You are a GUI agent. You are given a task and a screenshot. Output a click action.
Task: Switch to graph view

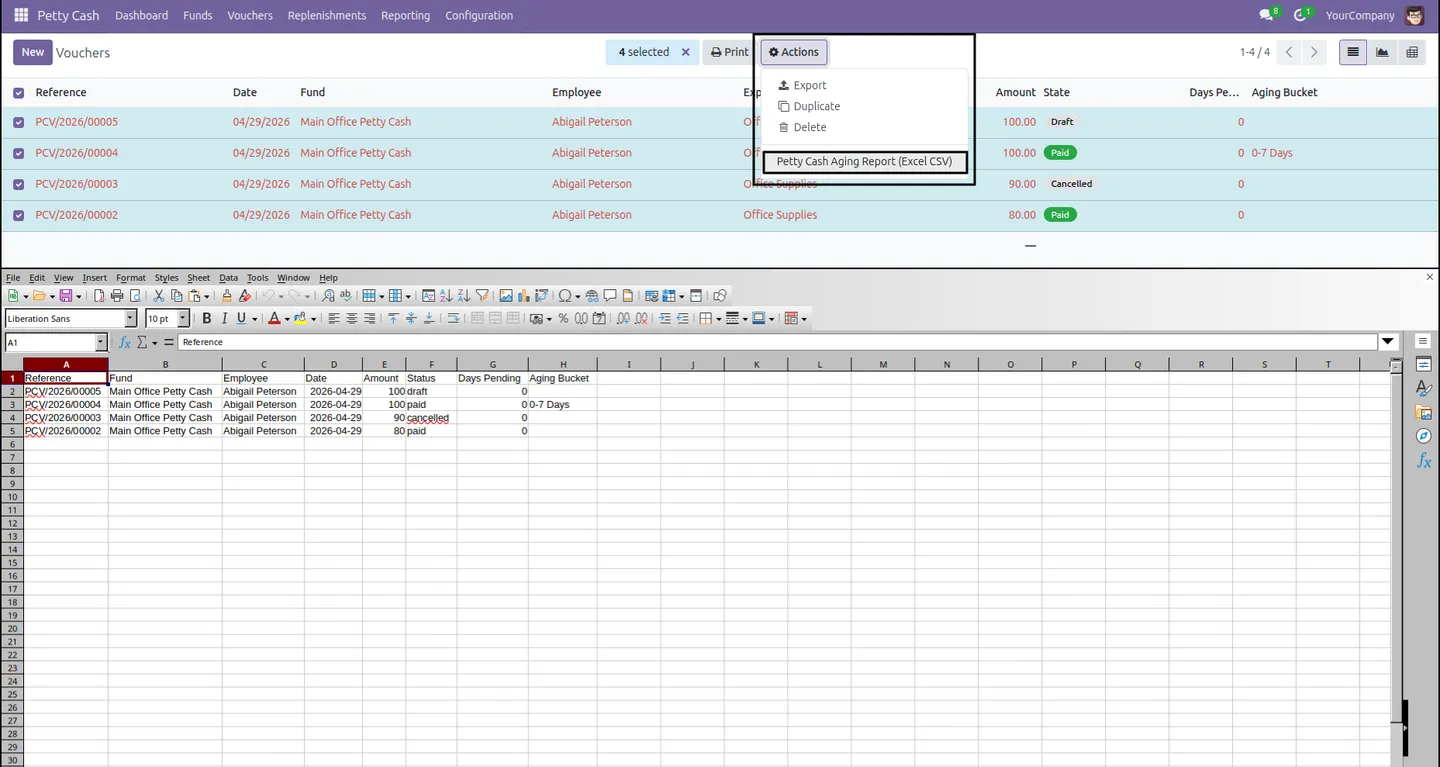coord(1382,52)
